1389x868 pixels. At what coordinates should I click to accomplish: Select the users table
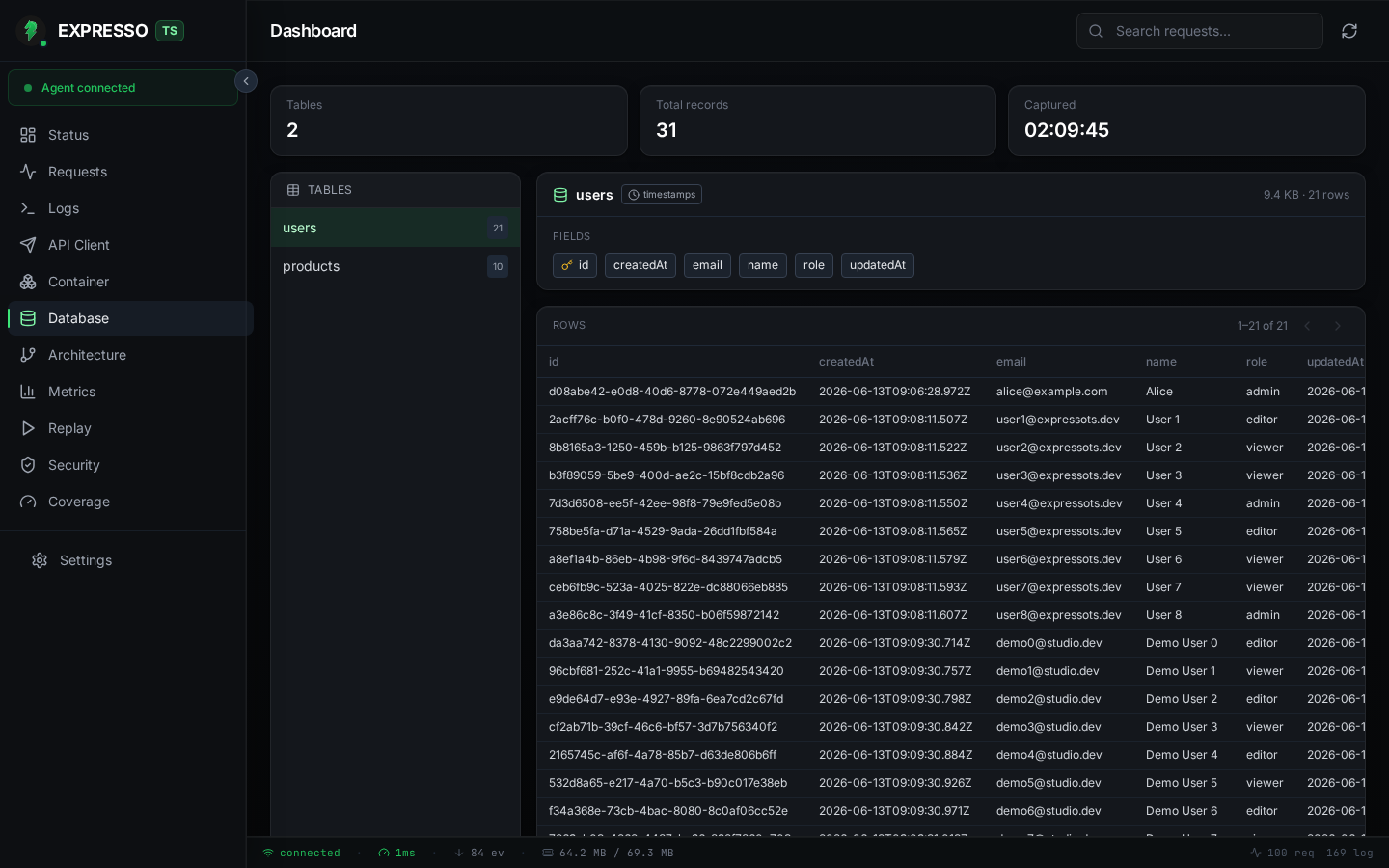coord(395,228)
